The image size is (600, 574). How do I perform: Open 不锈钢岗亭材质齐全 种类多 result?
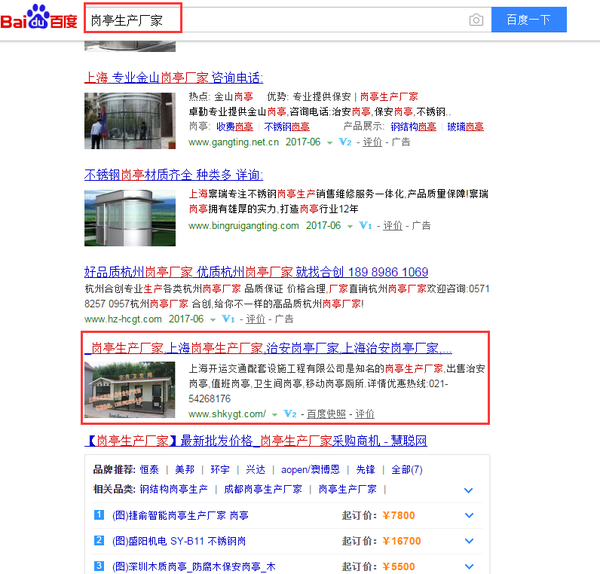tap(173, 175)
